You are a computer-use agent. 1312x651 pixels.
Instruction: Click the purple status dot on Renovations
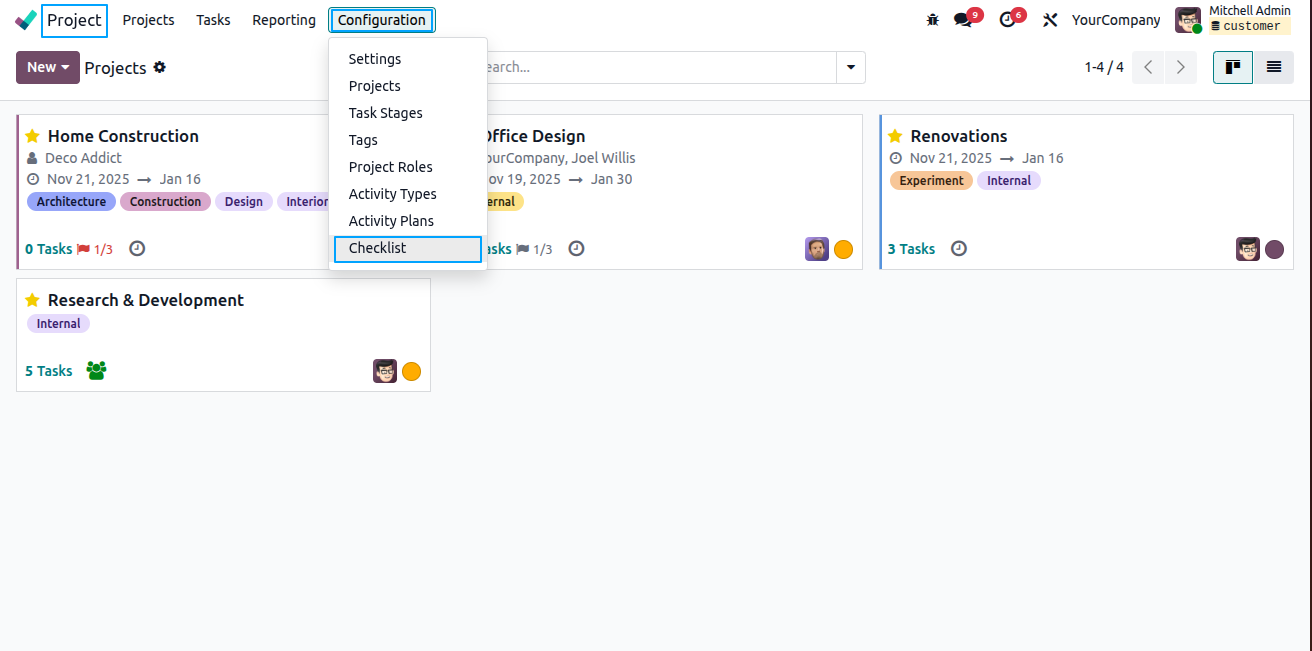[x=1274, y=249]
